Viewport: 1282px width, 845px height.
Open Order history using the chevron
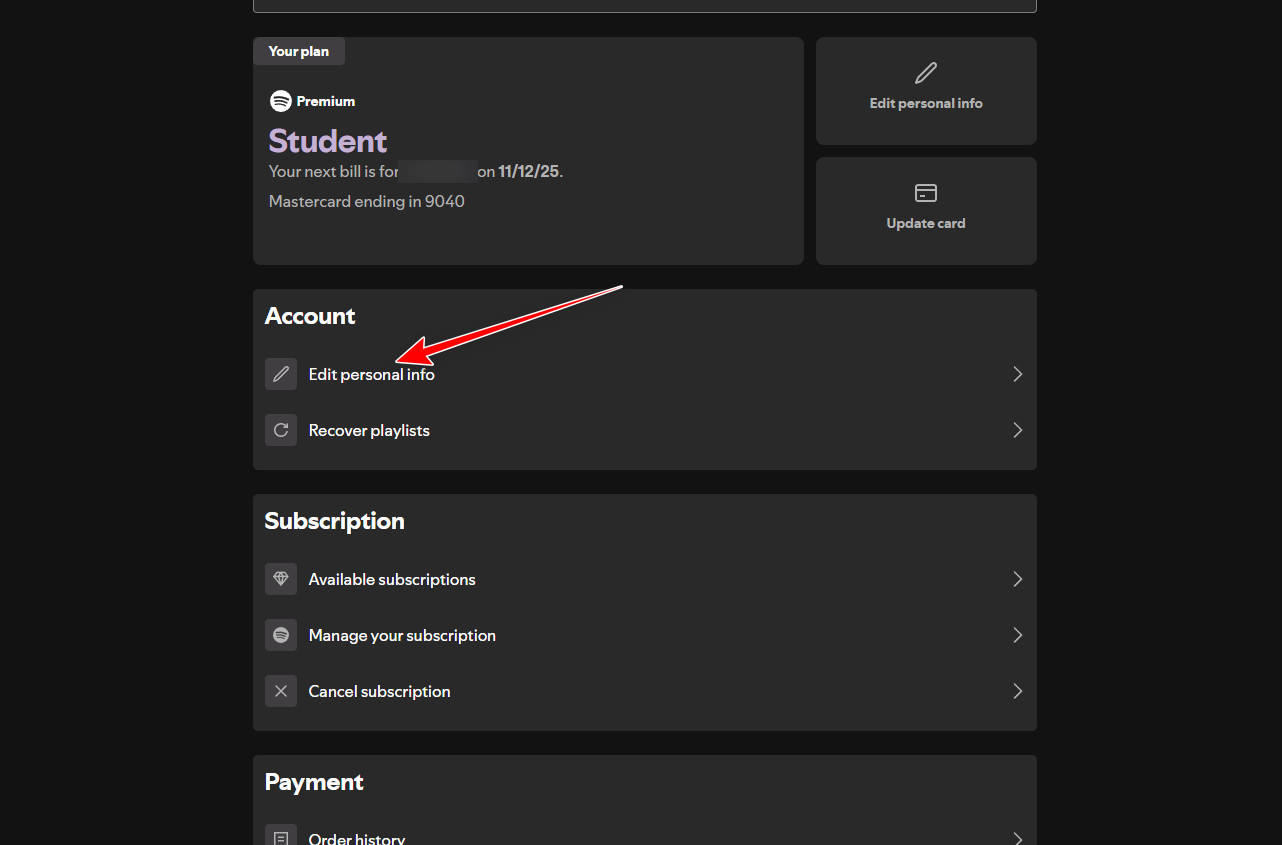click(1017, 836)
